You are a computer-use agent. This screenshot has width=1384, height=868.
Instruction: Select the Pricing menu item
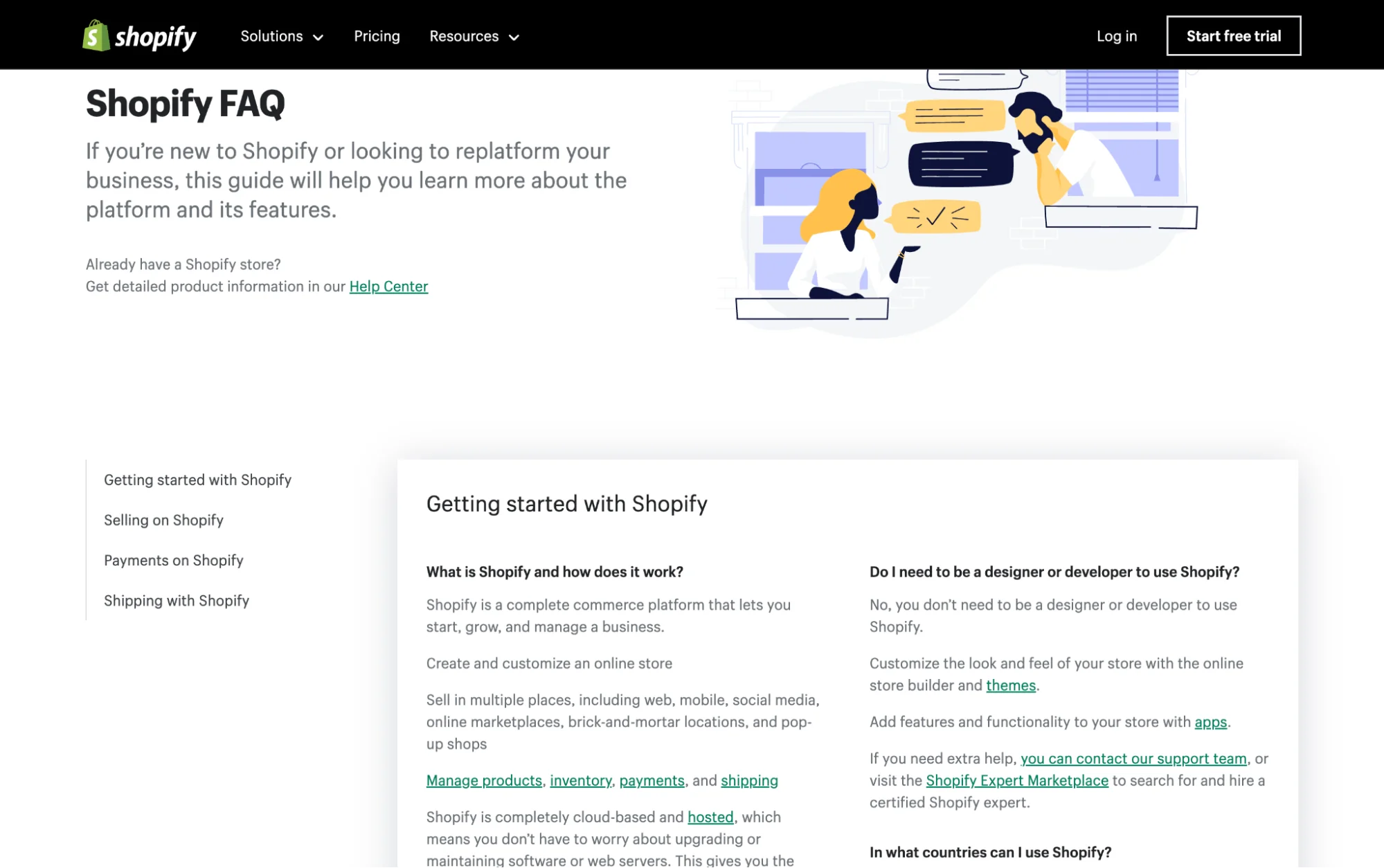pos(377,35)
